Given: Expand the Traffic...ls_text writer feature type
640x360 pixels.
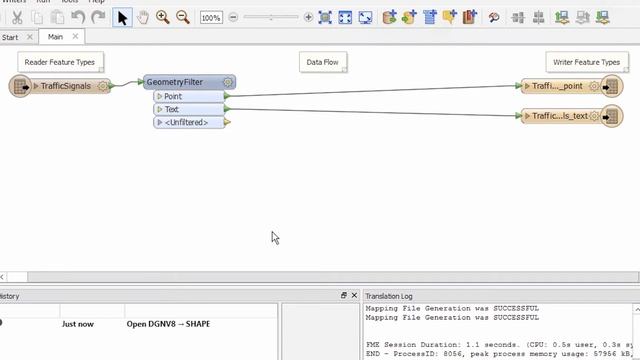Looking at the screenshot, I should (x=527, y=116).
